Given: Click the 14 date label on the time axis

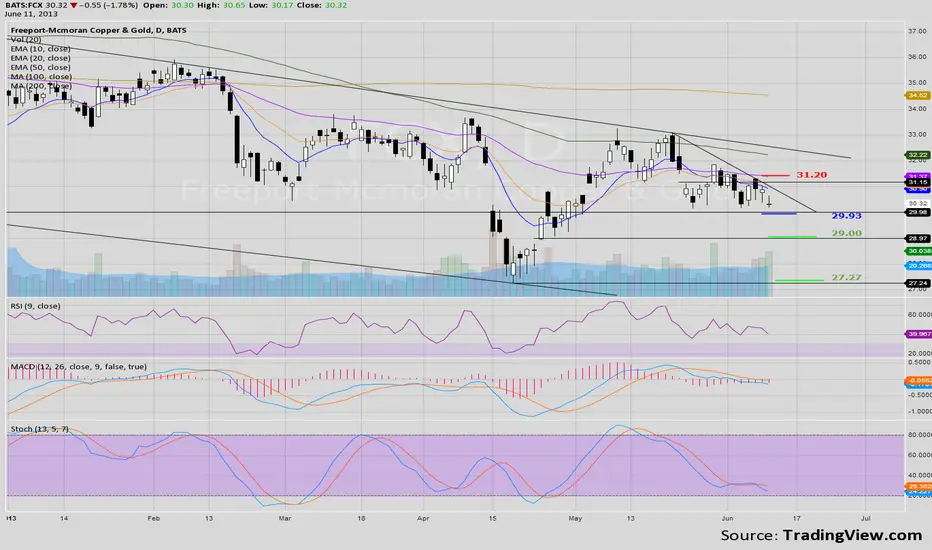Looking at the screenshot, I should [64, 518].
